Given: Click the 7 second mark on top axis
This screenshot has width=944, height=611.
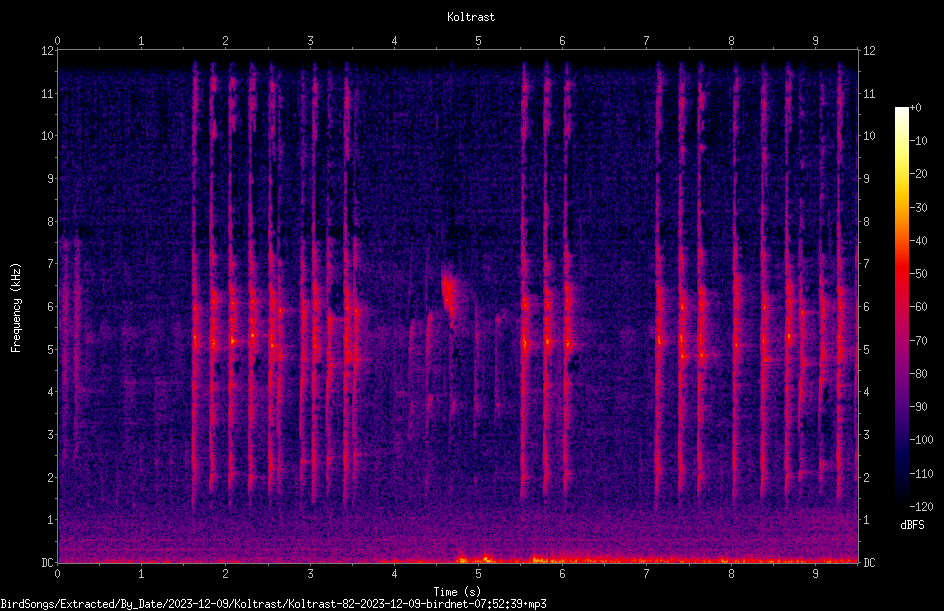Looking at the screenshot, I should pyautogui.click(x=646, y=41).
